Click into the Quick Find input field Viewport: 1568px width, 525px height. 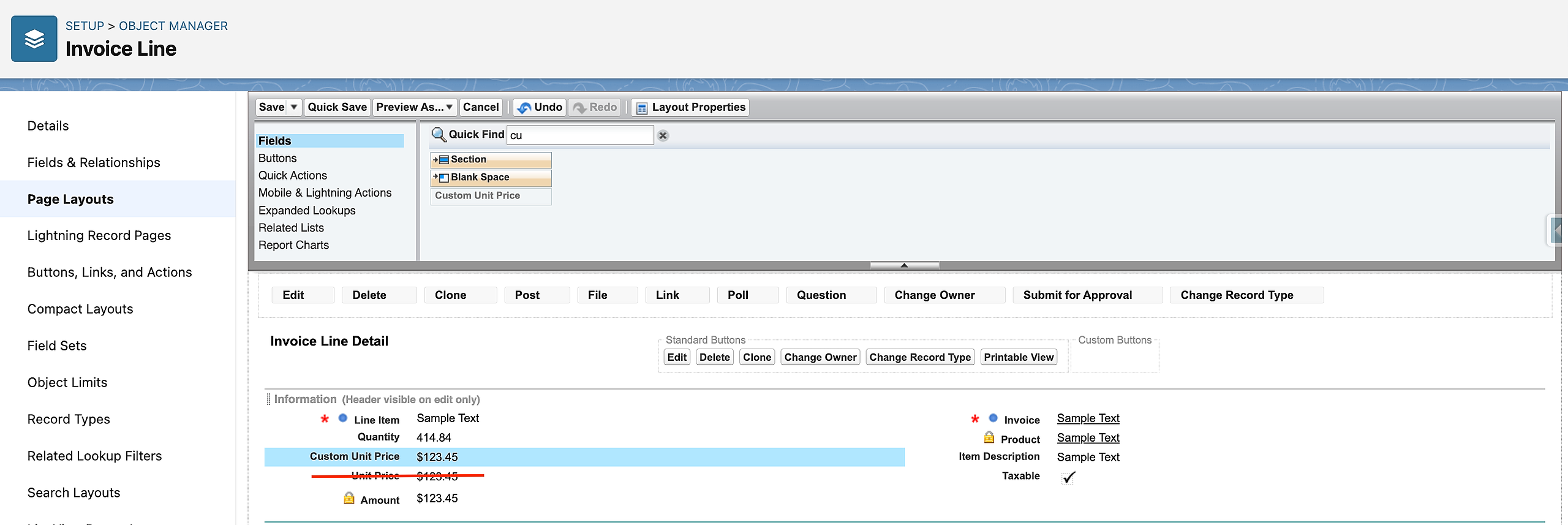pos(580,135)
